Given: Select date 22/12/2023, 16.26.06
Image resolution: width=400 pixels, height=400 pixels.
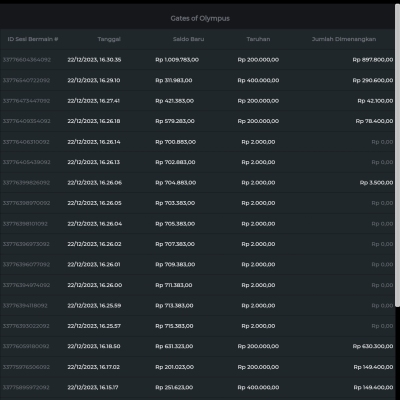Looking at the screenshot, I should [94, 183].
